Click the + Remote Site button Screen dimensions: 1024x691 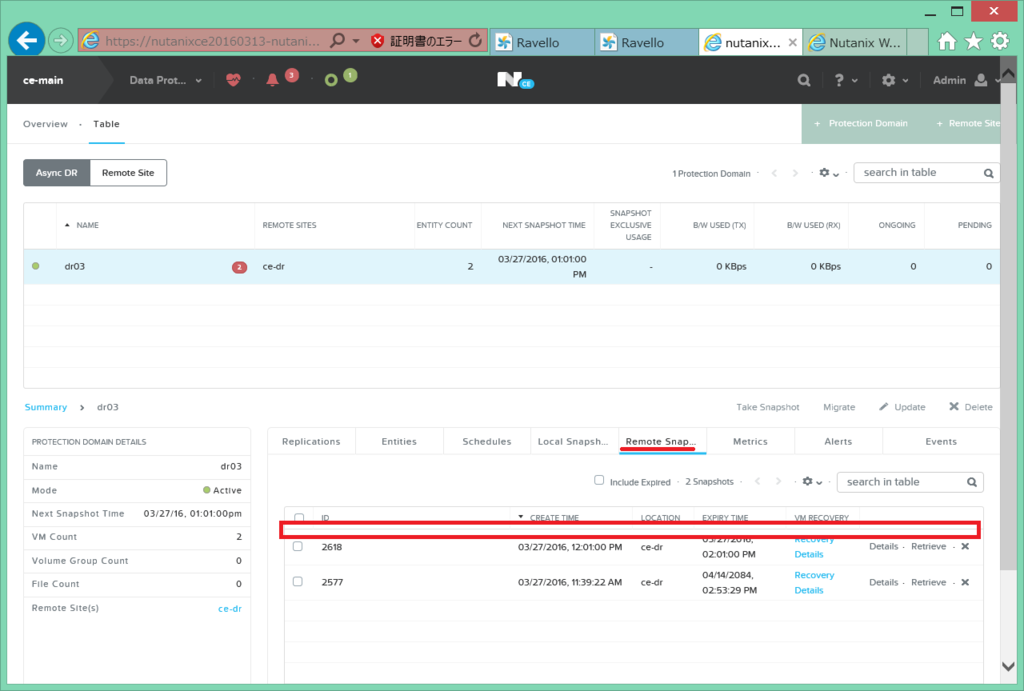[x=968, y=123]
